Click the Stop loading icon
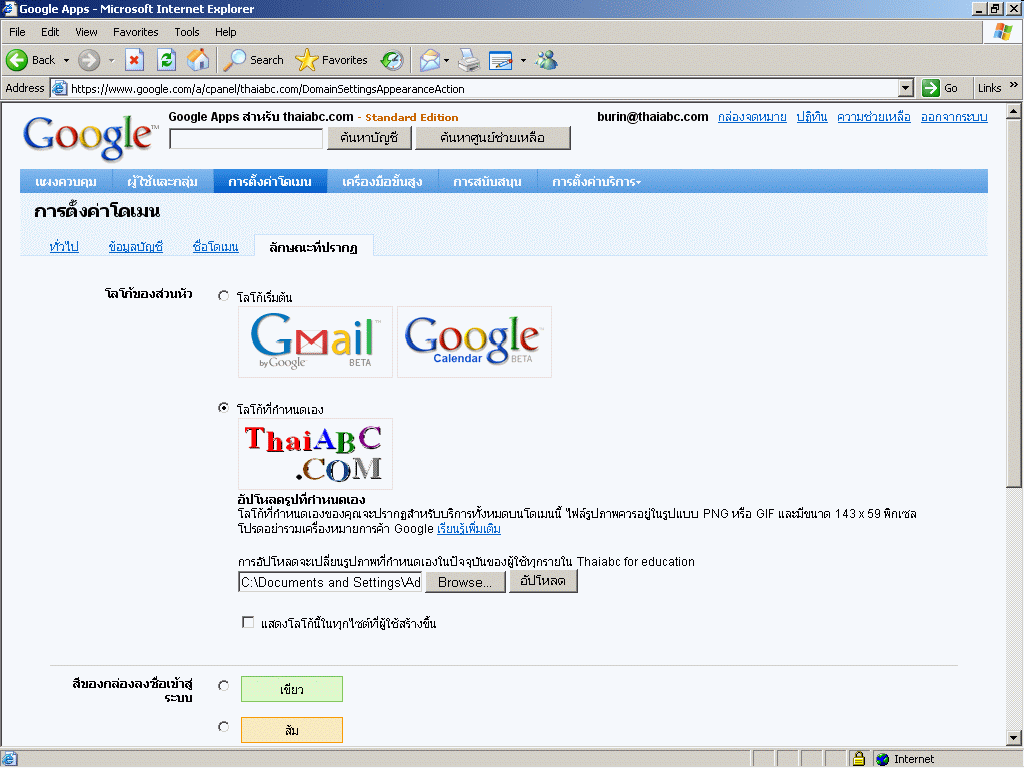The height and width of the screenshot is (768, 1024). point(134,60)
